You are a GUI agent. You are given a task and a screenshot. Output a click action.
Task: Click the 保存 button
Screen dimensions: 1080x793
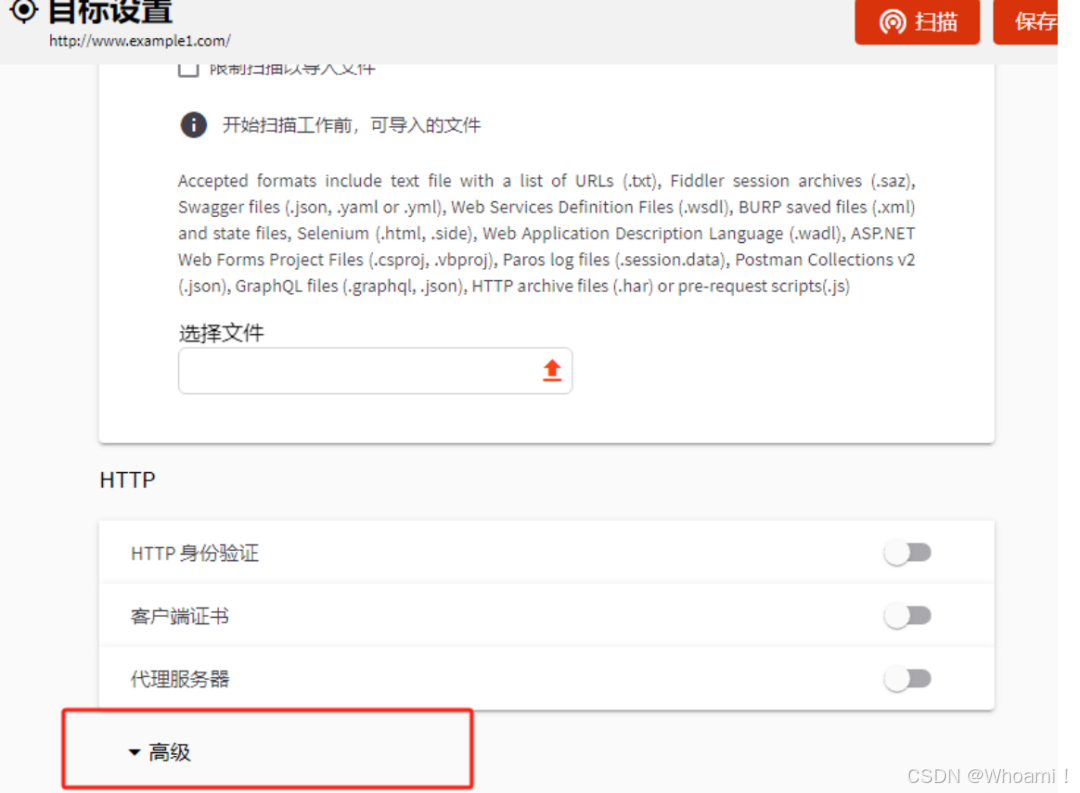click(x=1026, y=22)
